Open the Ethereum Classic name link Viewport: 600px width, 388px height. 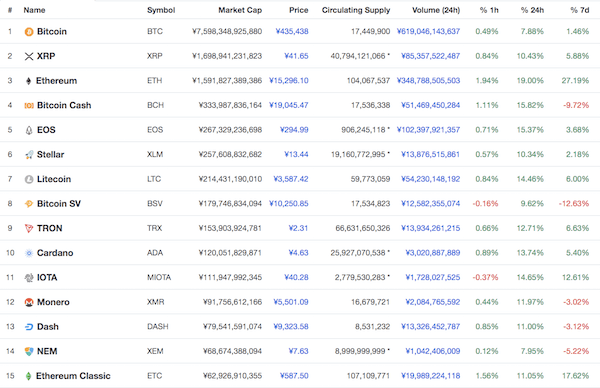click(73, 376)
